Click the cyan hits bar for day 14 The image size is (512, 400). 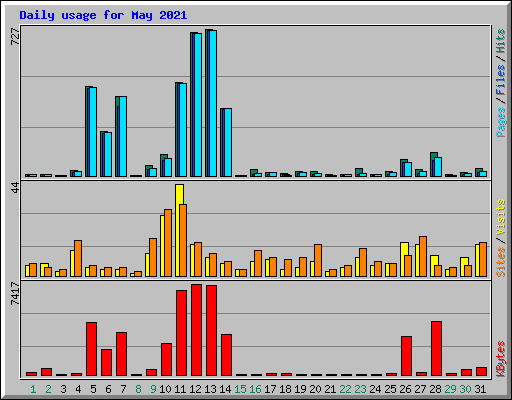click(228, 142)
